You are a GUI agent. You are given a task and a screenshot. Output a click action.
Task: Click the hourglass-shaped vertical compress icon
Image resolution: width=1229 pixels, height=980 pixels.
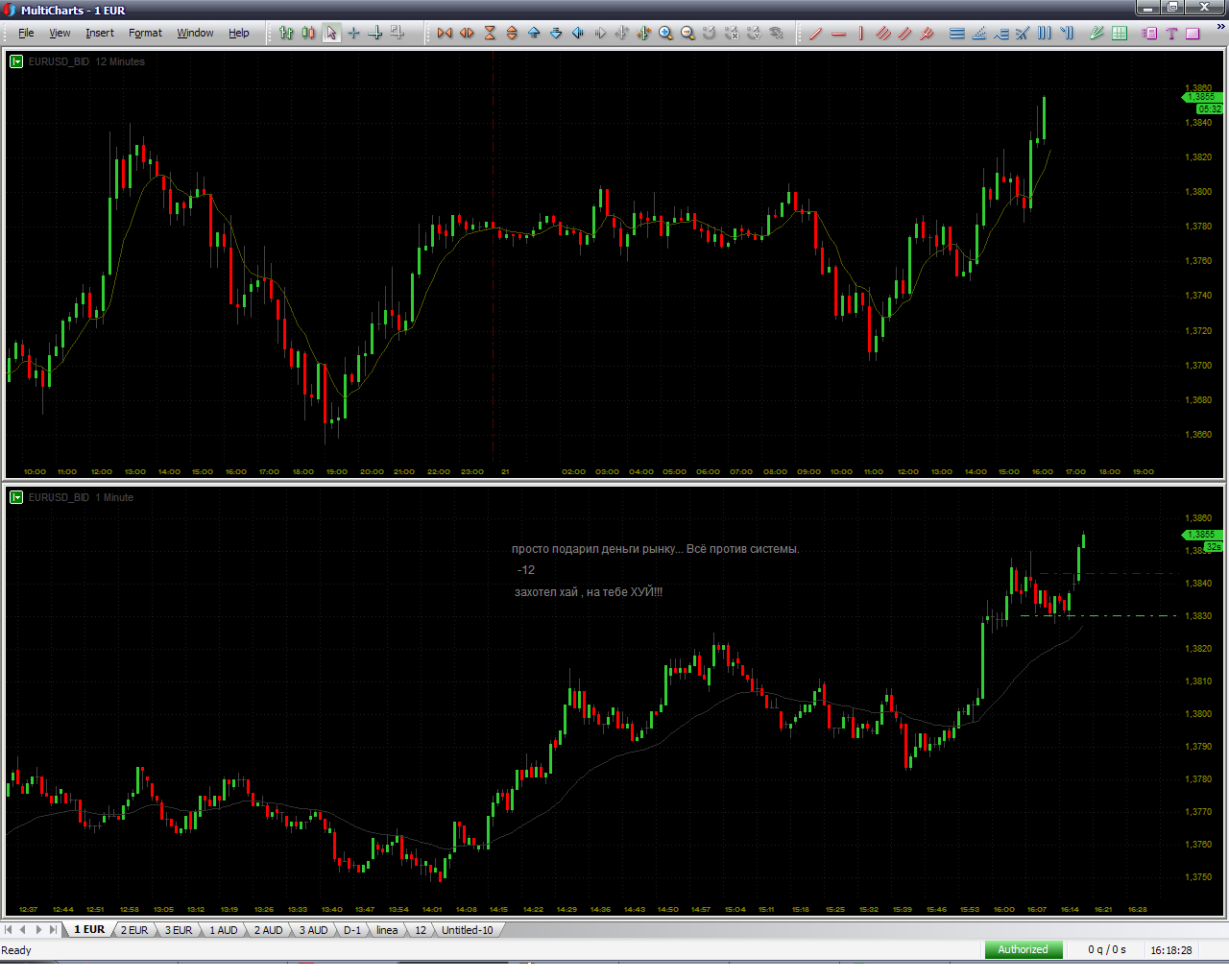coord(490,33)
